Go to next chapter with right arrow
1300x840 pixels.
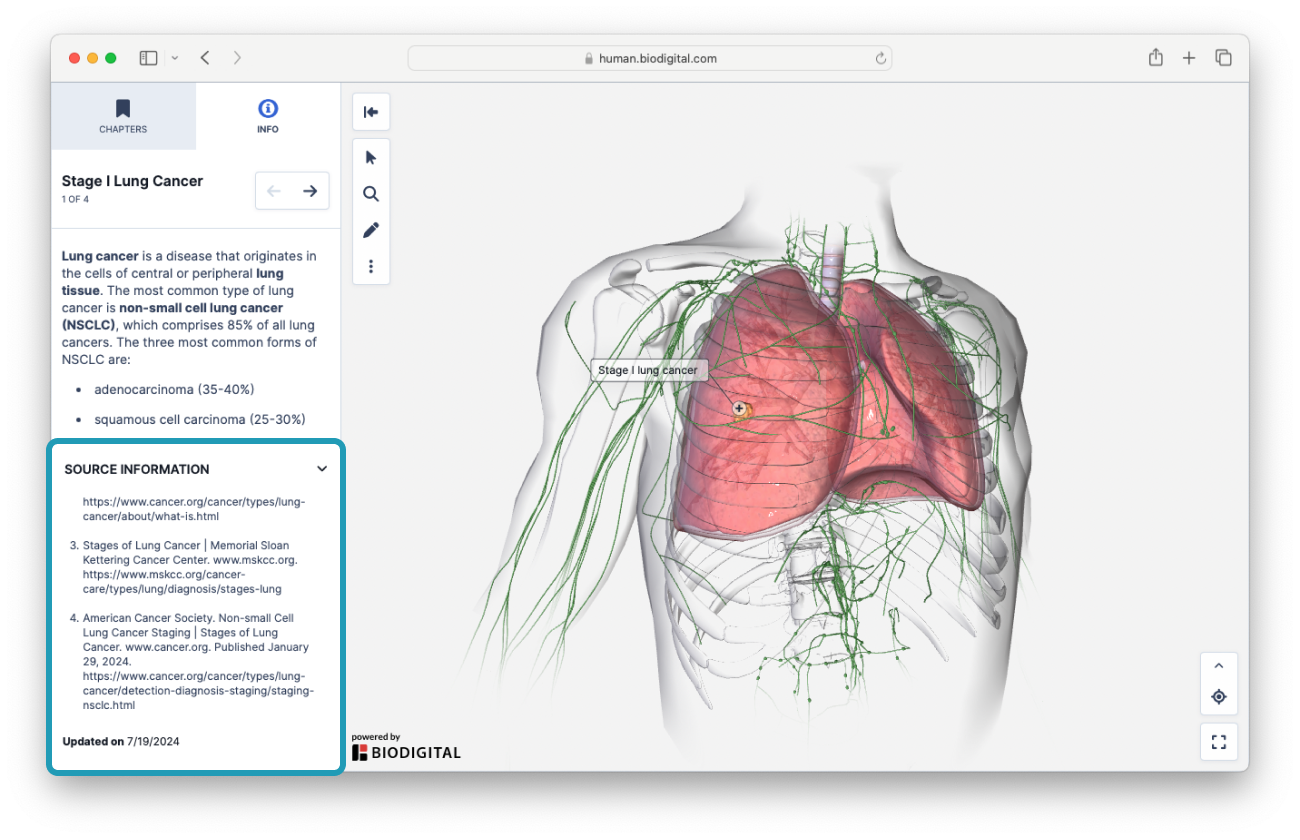310,191
